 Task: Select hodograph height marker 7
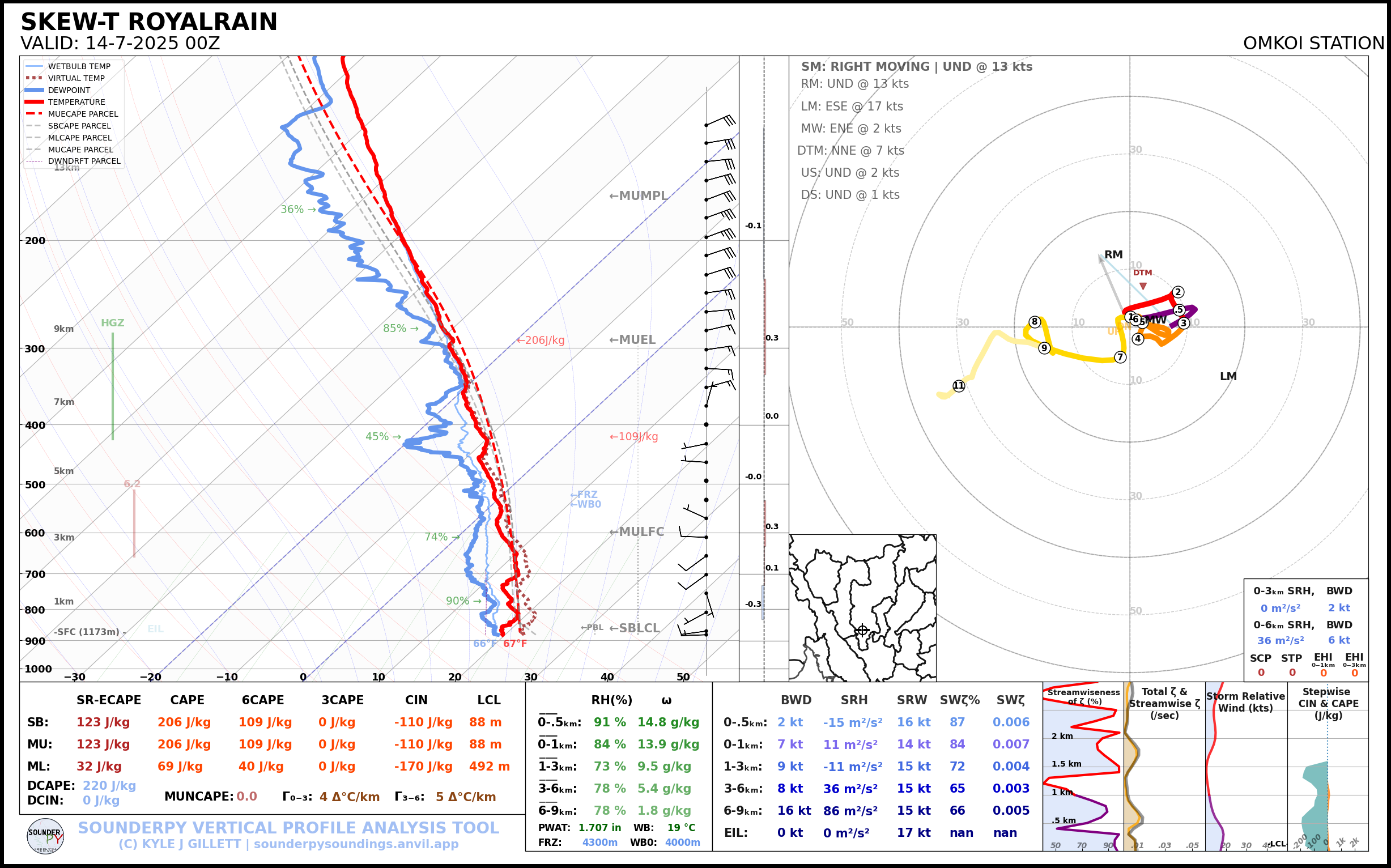click(x=1120, y=357)
